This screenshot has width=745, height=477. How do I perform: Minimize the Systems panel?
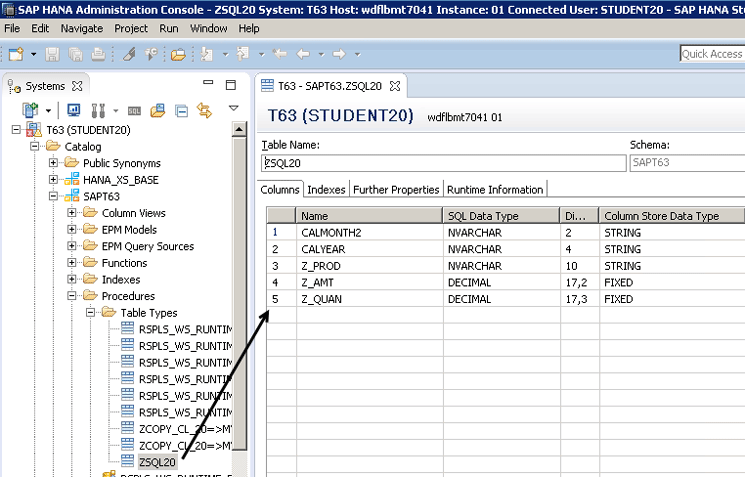[x=208, y=83]
